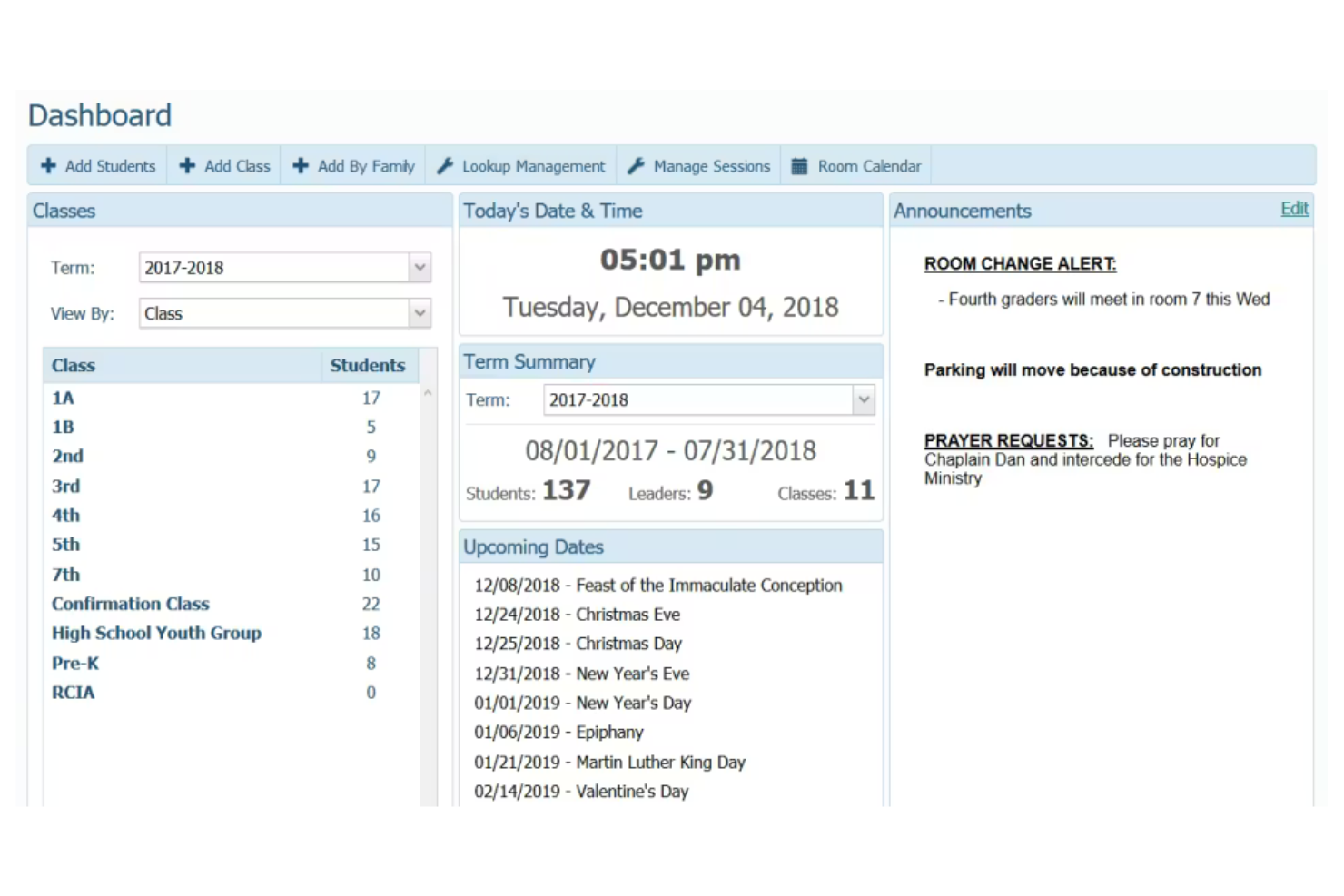Click Add Students in the toolbar
The height and width of the screenshot is (896, 1344).
[x=96, y=166]
